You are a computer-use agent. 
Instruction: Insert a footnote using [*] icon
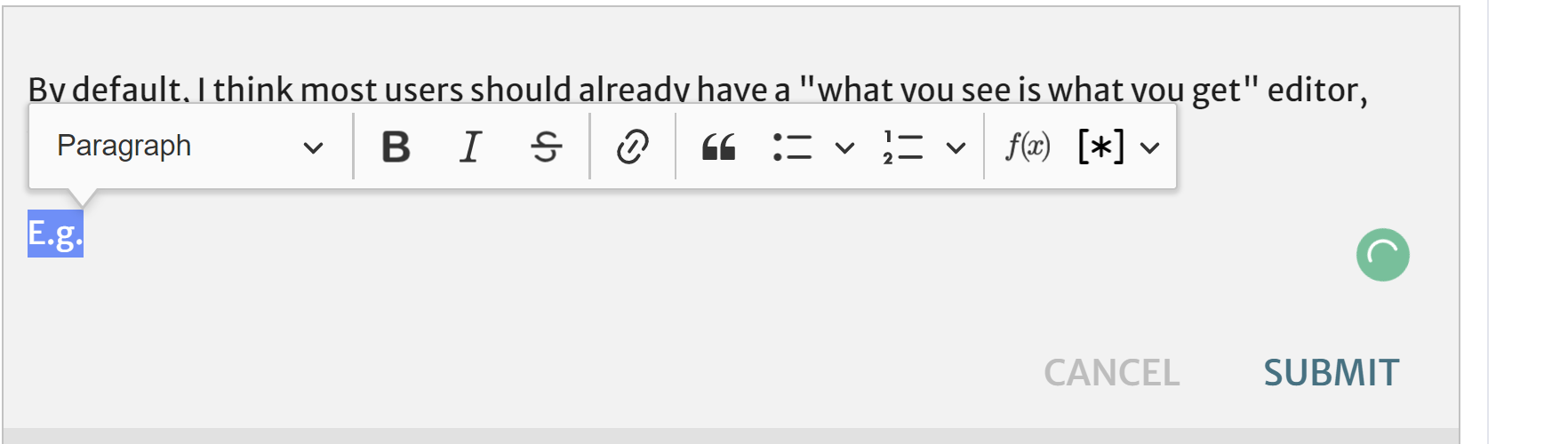coord(1100,147)
